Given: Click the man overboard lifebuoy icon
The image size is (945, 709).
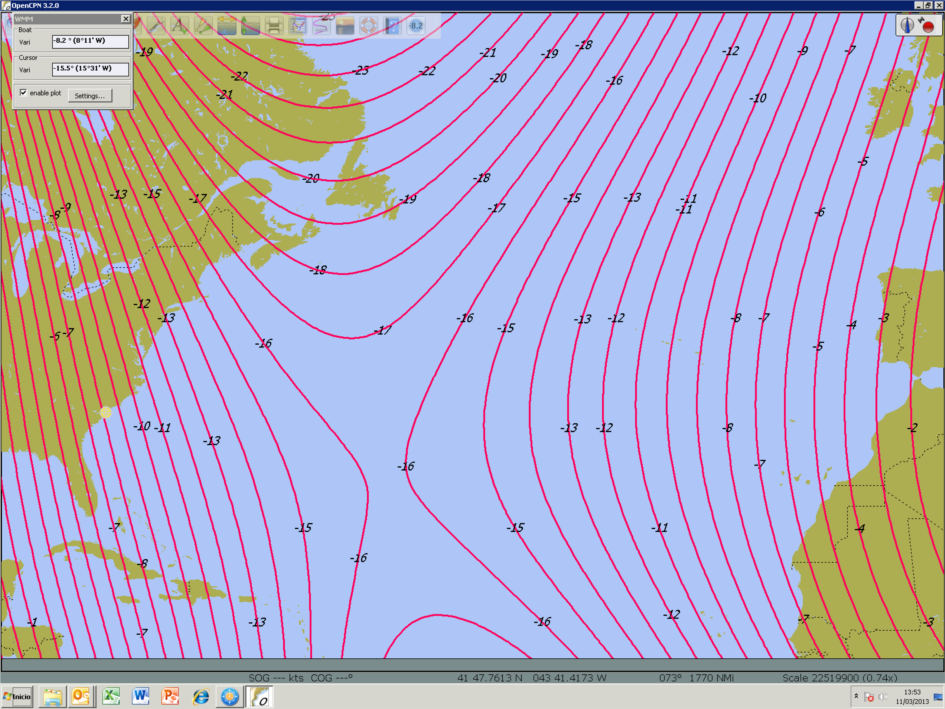Looking at the screenshot, I should pyautogui.click(x=368, y=26).
